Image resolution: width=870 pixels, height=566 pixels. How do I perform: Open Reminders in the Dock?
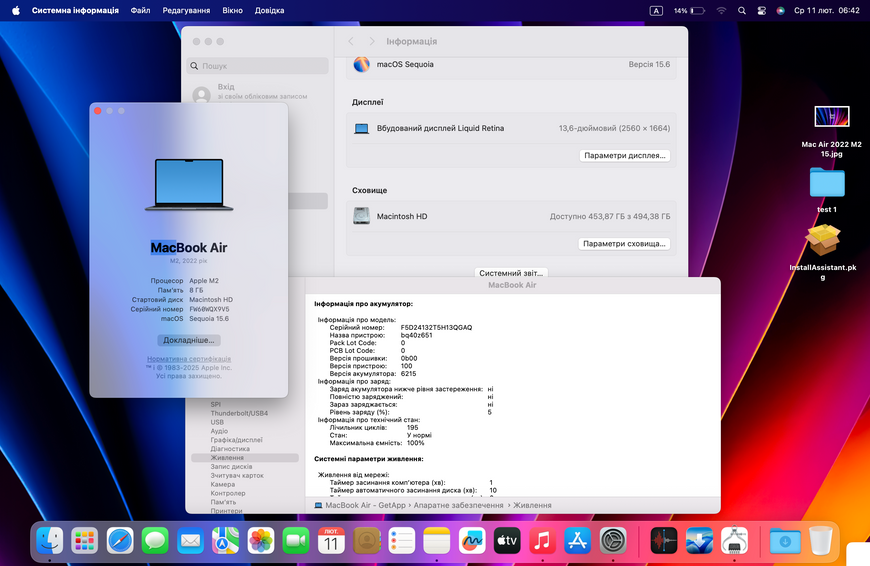coord(402,540)
